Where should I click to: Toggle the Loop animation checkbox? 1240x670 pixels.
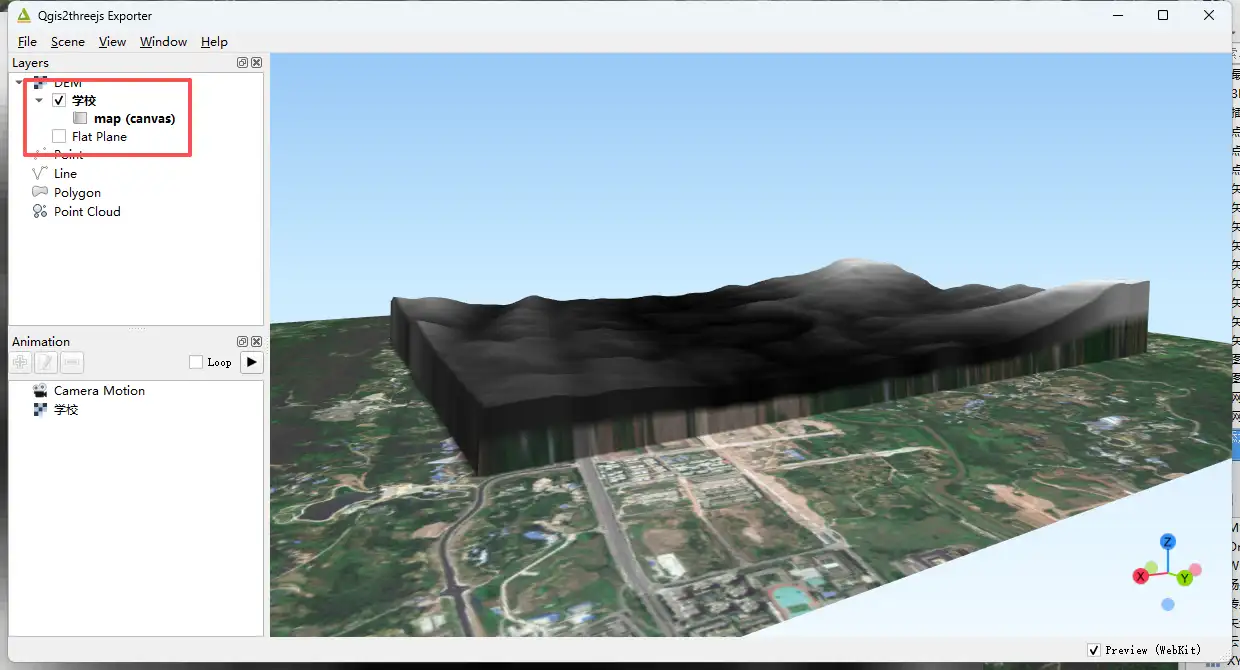[196, 362]
